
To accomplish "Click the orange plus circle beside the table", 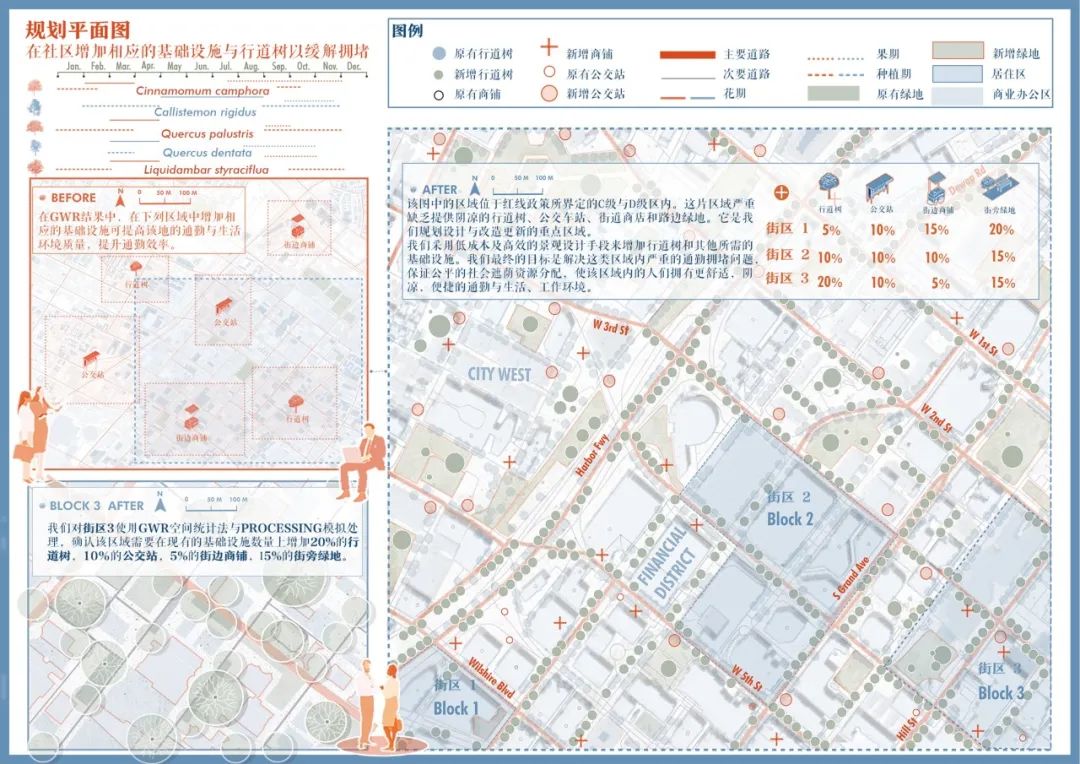I will pyautogui.click(x=782, y=192).
